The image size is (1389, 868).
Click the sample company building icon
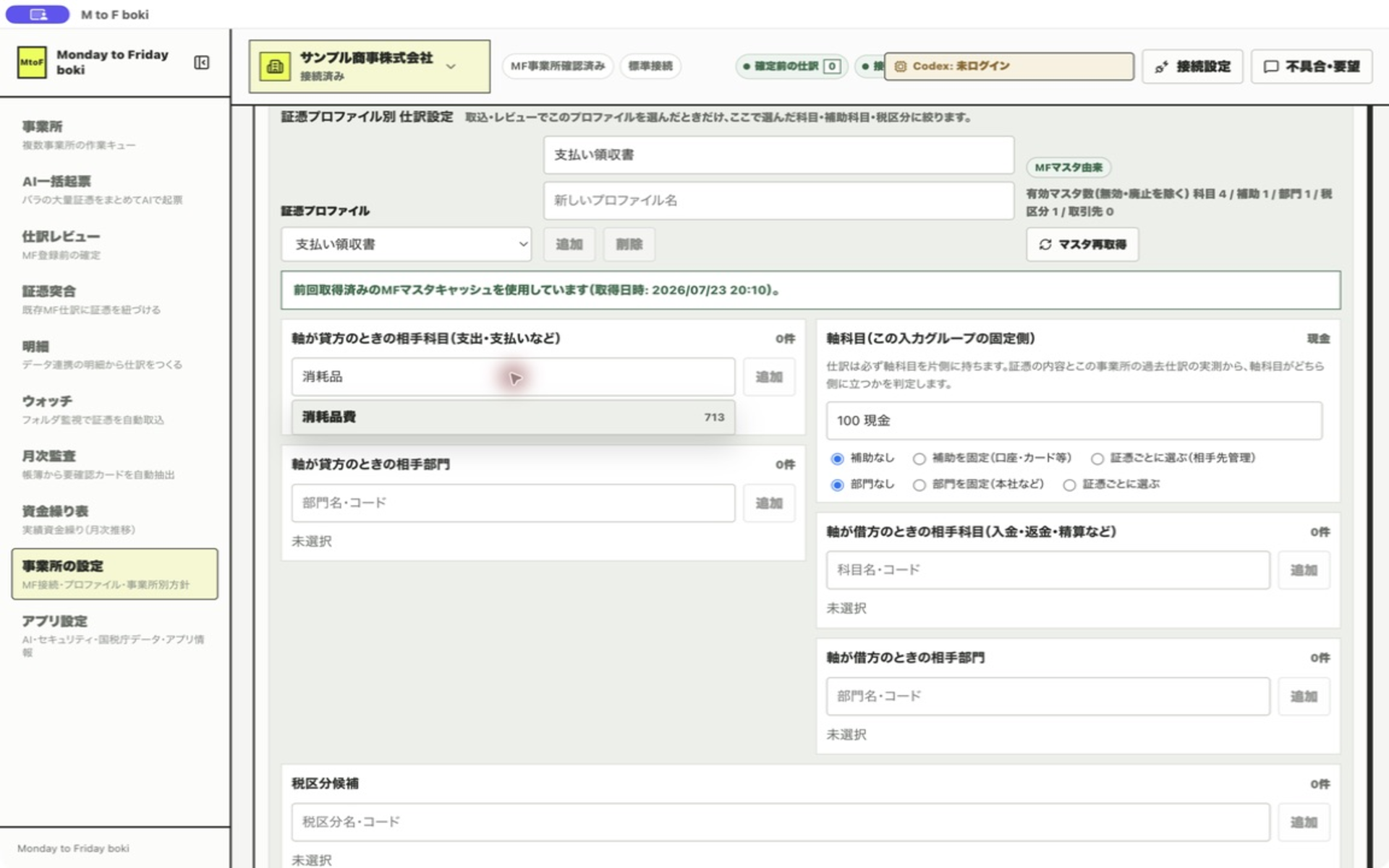click(x=275, y=67)
